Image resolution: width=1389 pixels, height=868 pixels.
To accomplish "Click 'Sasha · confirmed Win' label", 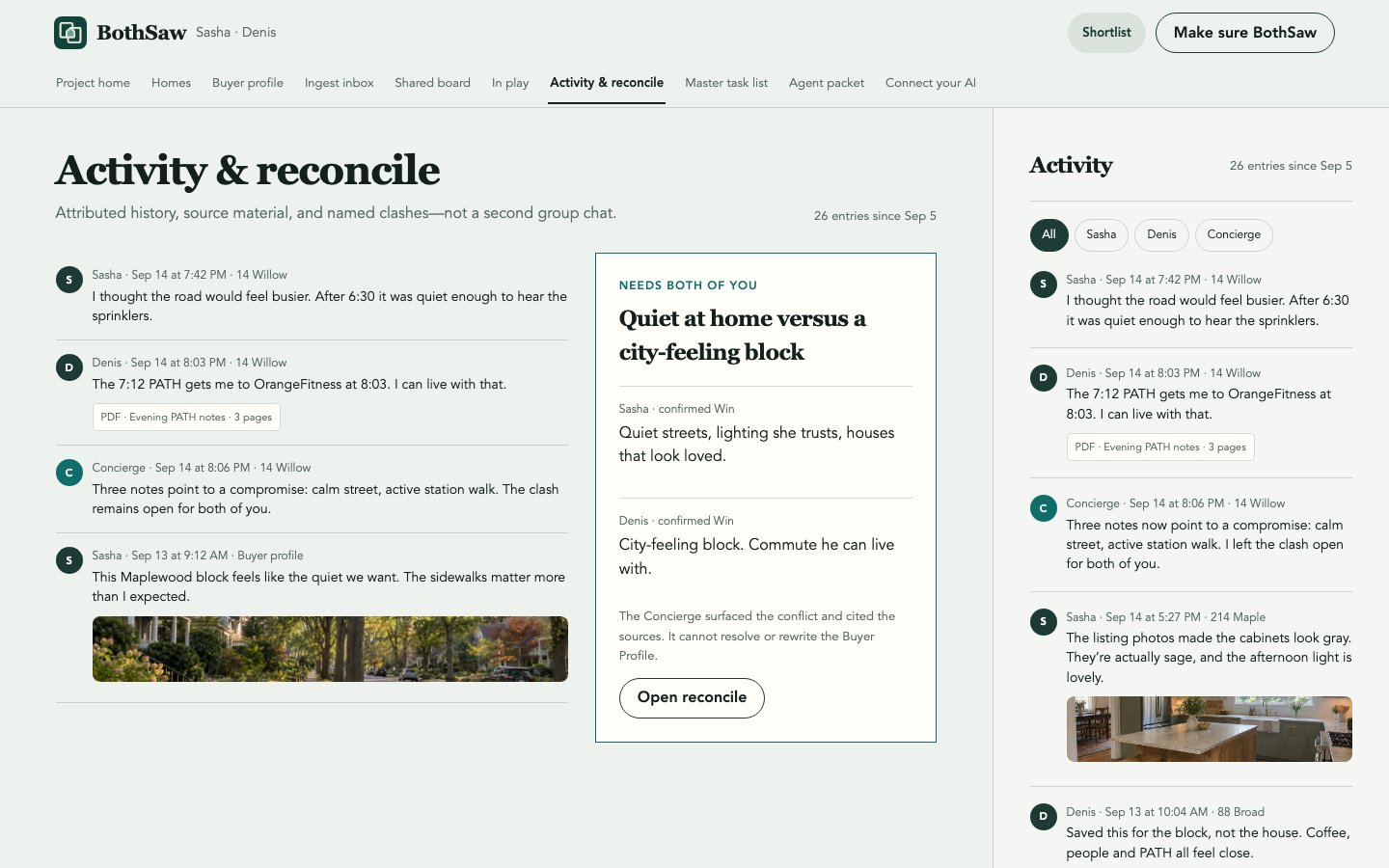I will [677, 409].
